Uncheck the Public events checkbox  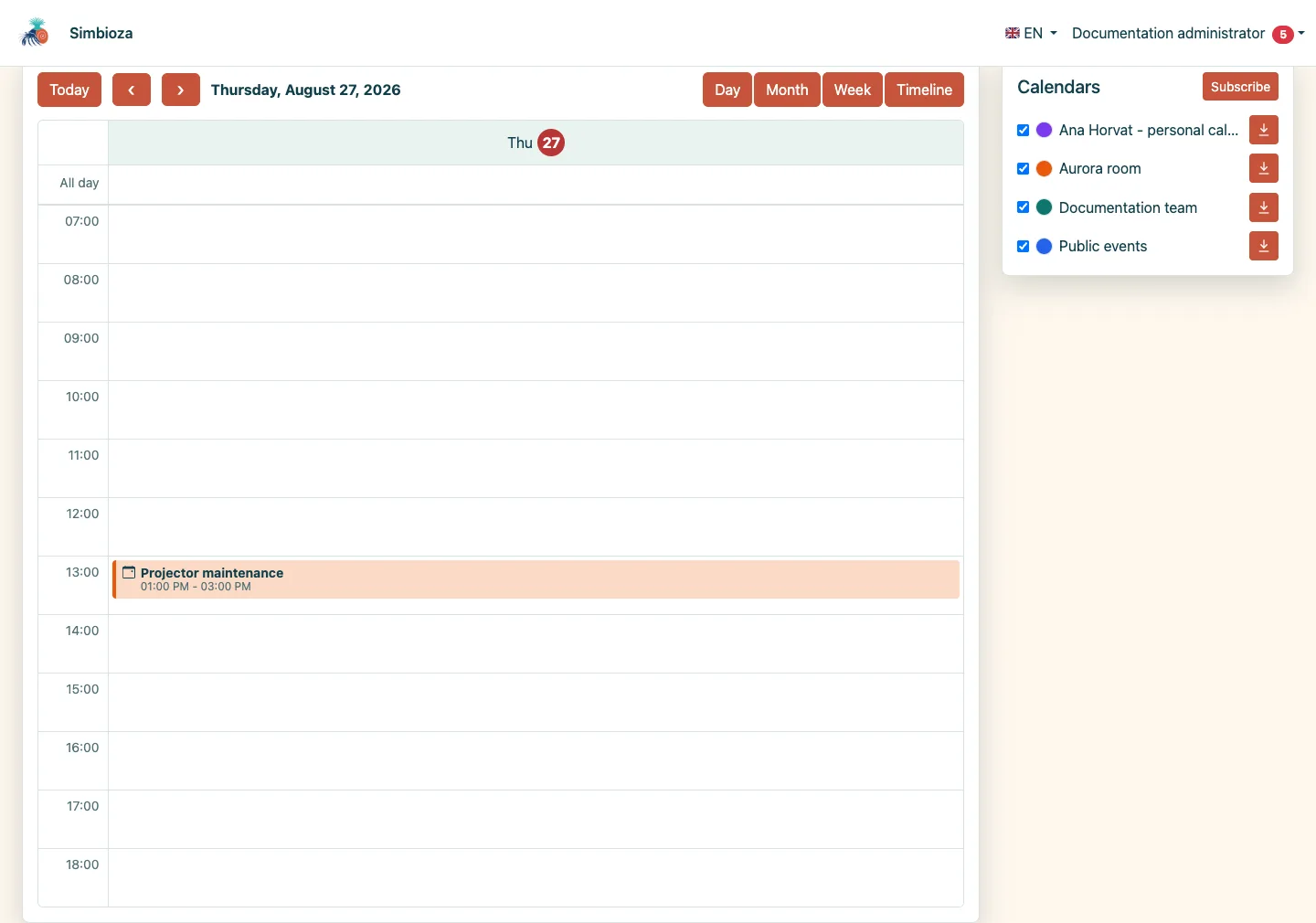[1024, 246]
